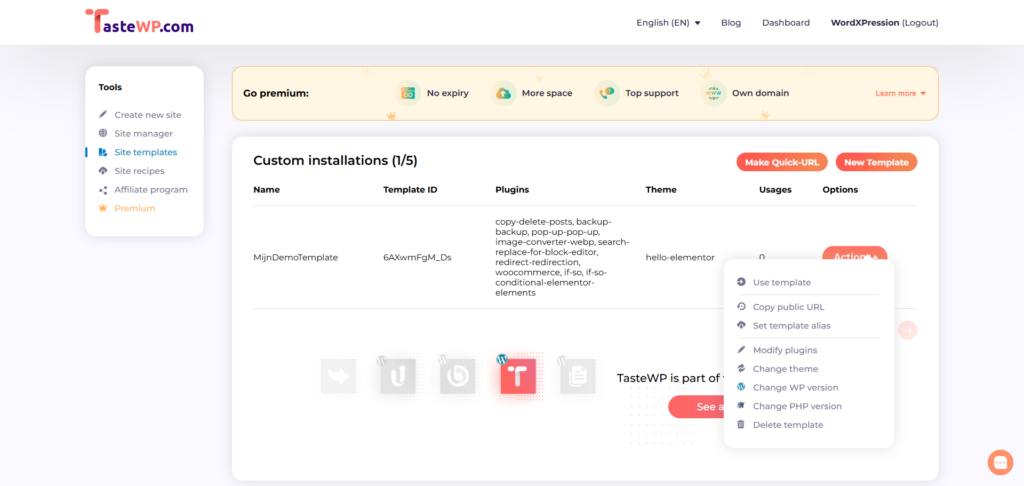The image size is (1024, 486).
Task: Click the Site templates sidebar icon
Action: 103,152
